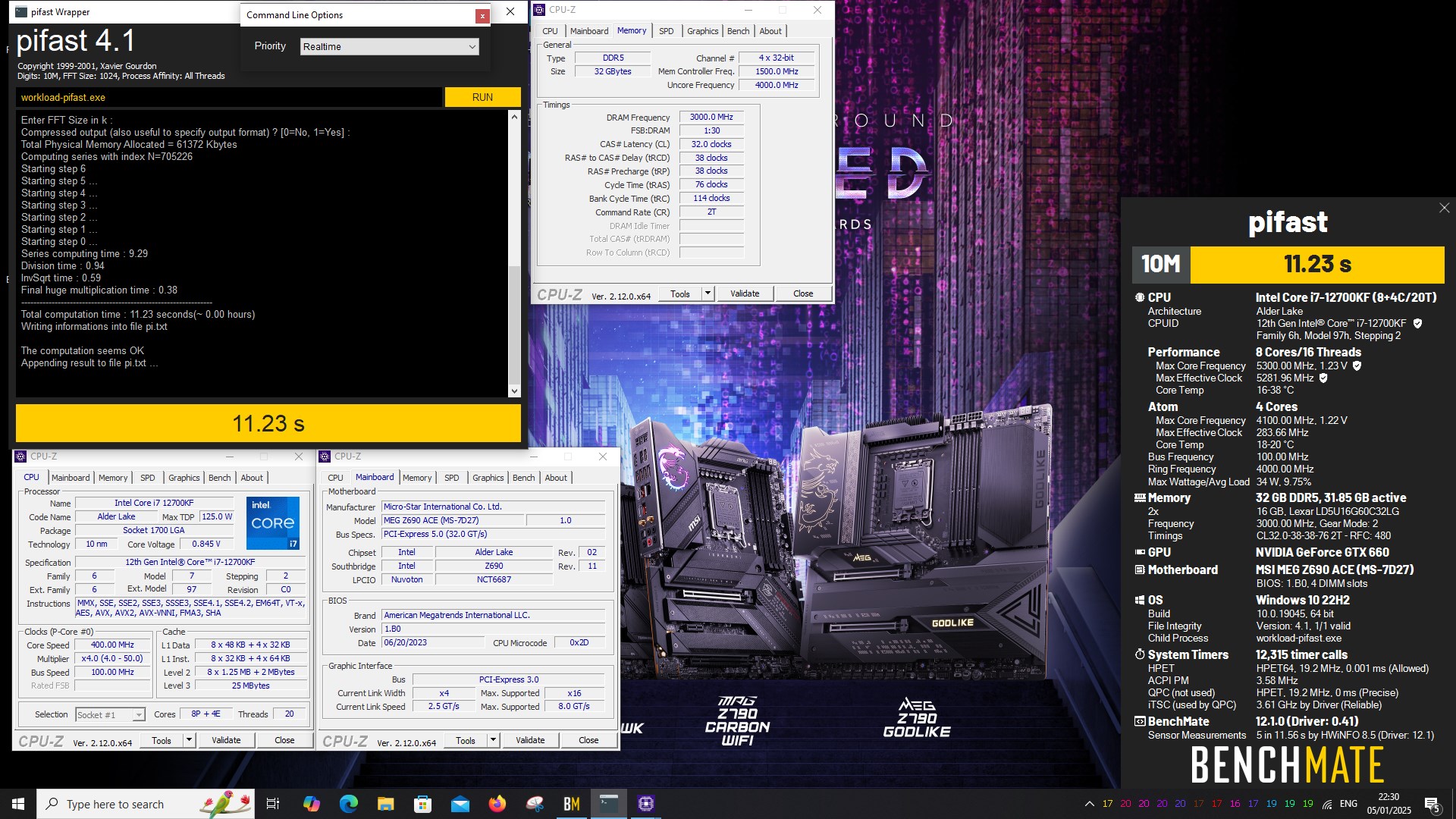This screenshot has height=819, width=1456.
Task: Expand Tools arrow in CPU-Z Memory window
Action: [x=708, y=294]
